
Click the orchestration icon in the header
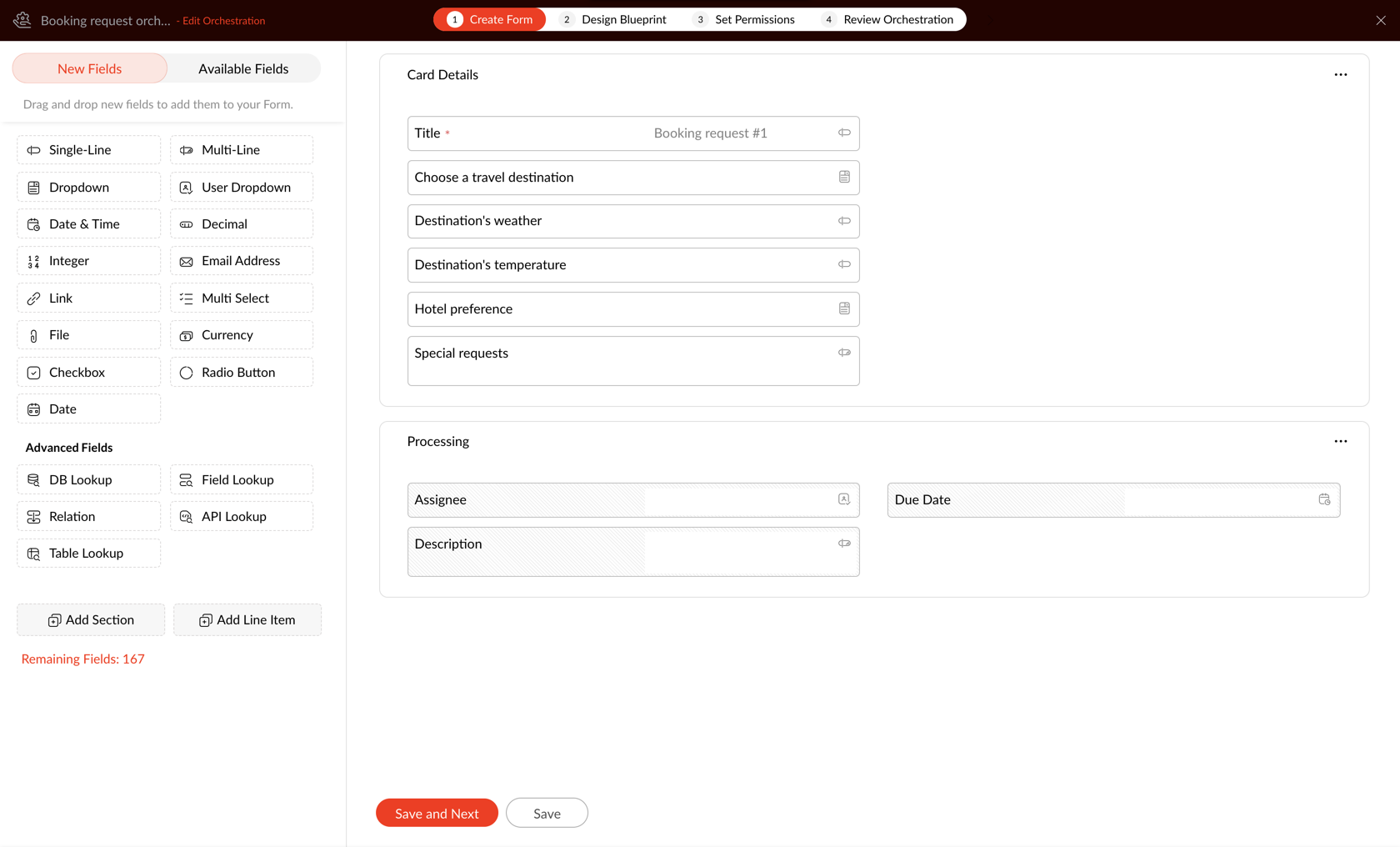point(22,20)
